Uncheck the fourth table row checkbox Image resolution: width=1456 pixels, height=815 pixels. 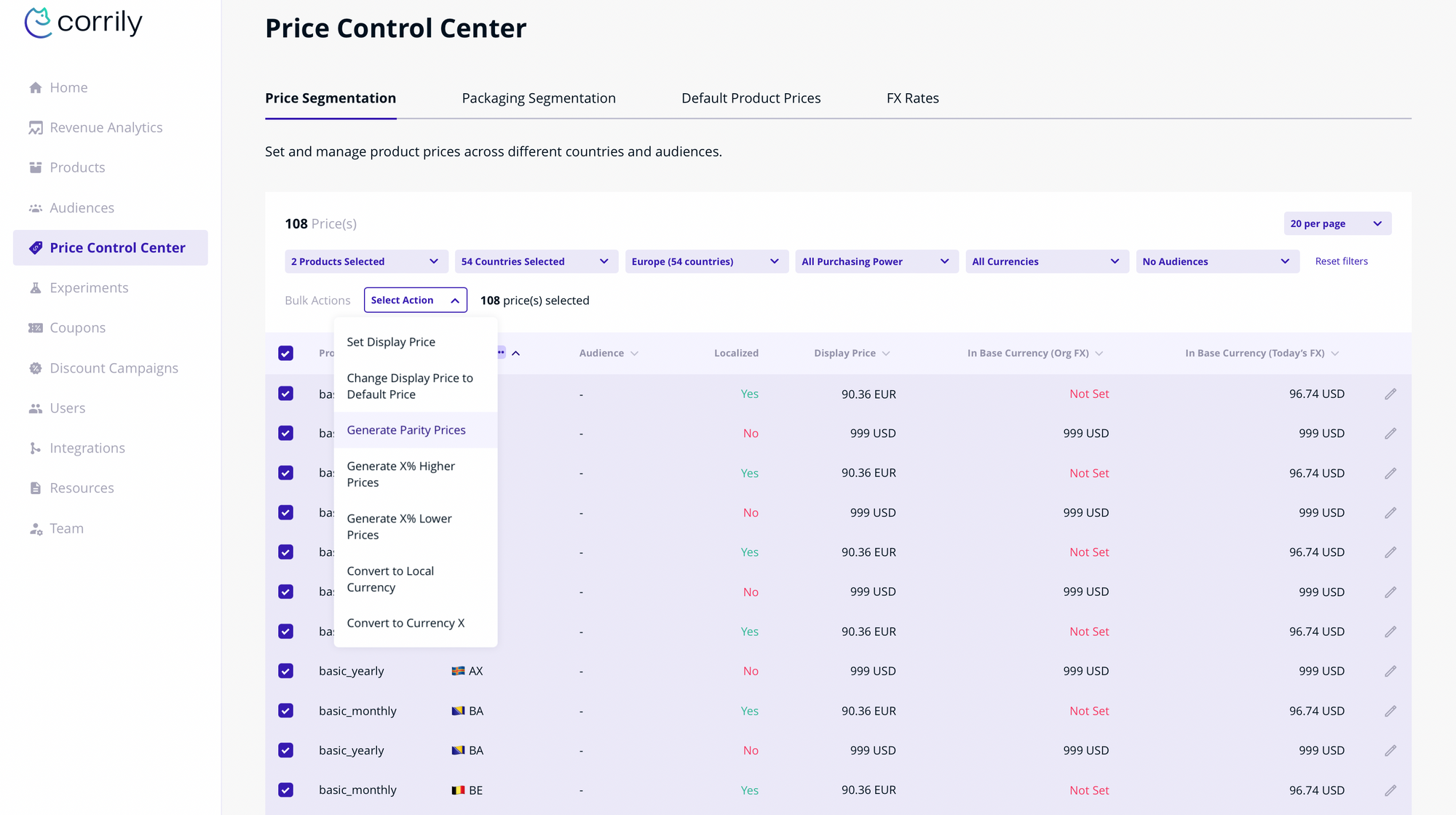[285, 512]
